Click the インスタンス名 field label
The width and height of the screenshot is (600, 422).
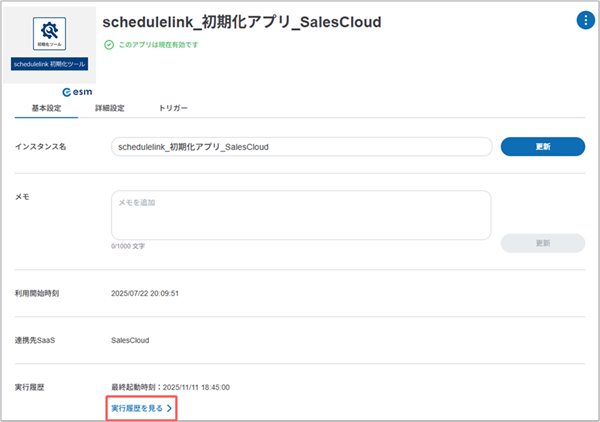(40, 147)
